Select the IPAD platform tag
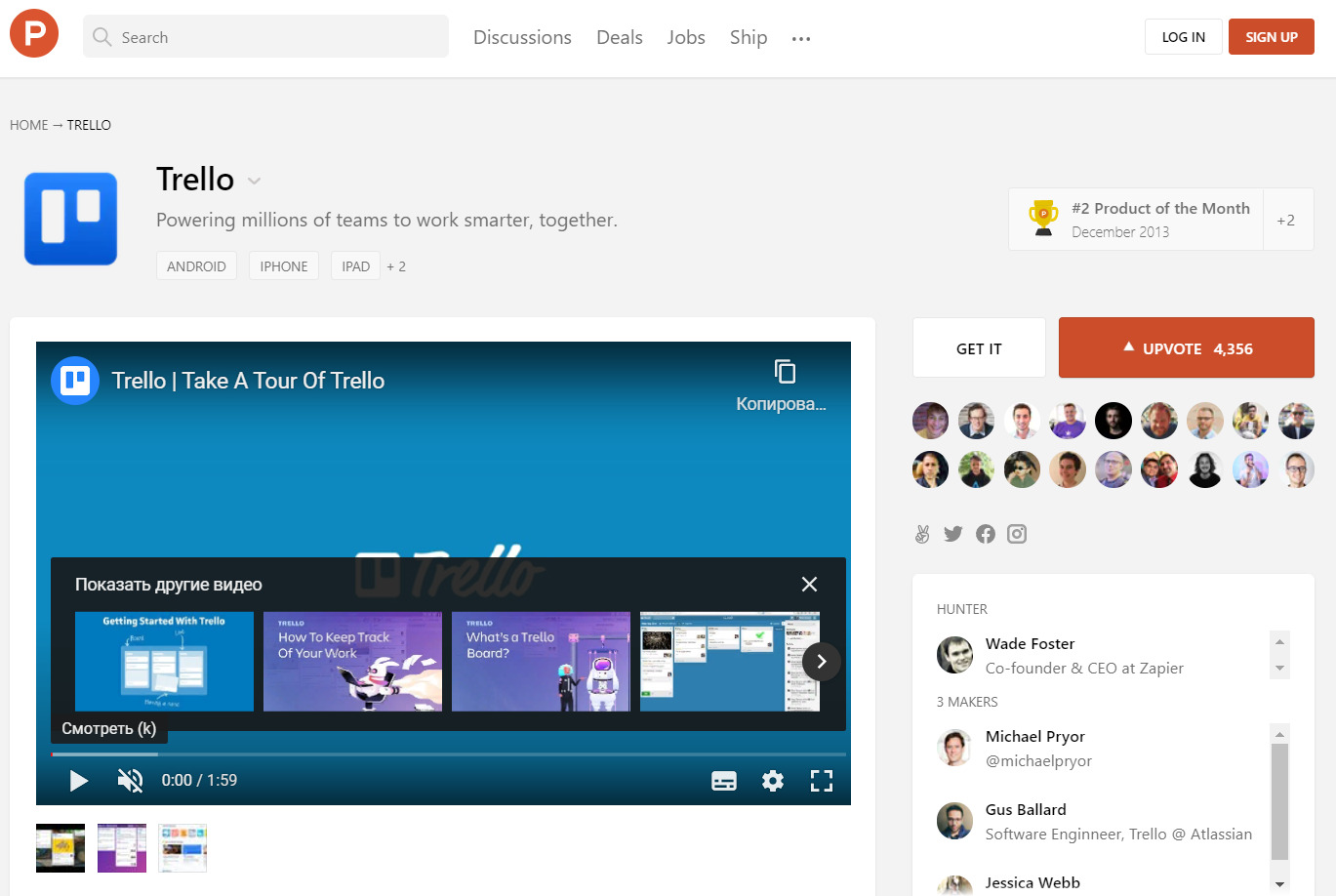This screenshot has height=896, width=1336. point(356,265)
